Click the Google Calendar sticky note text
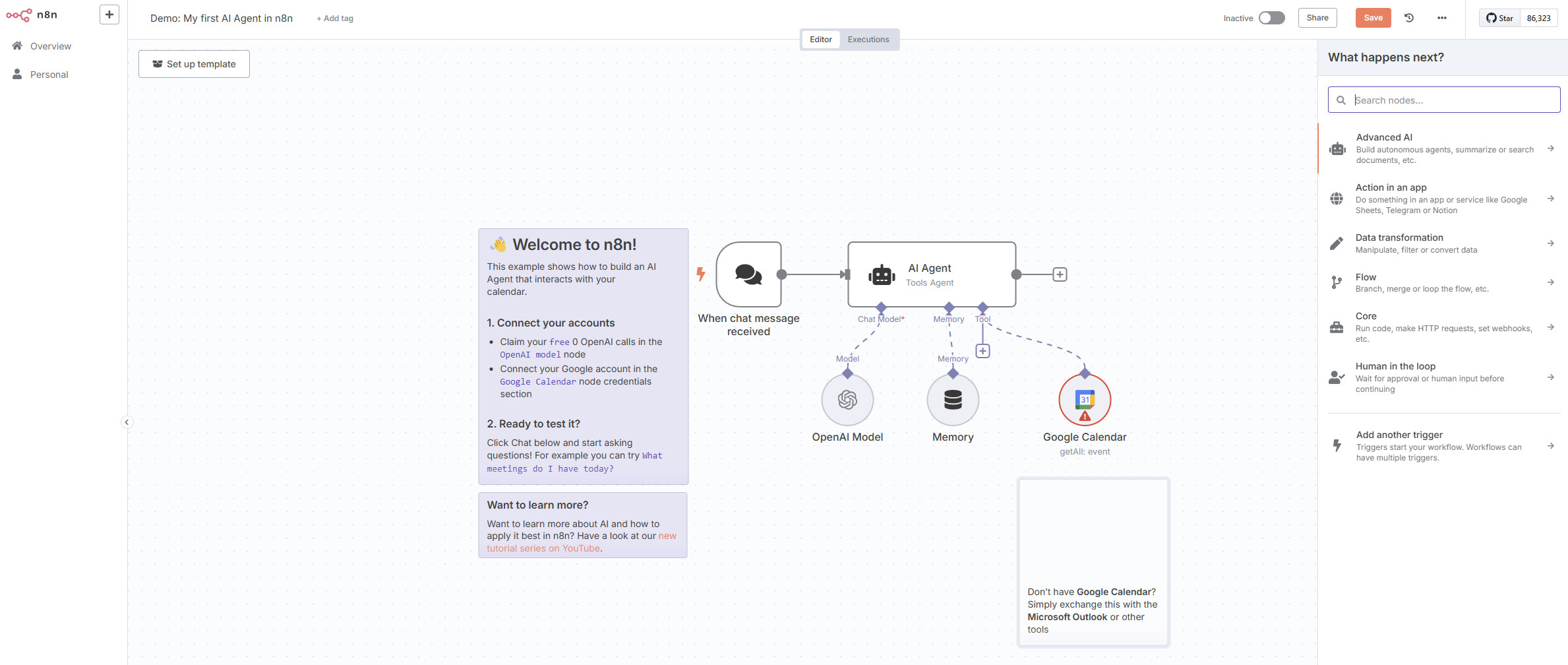The height and width of the screenshot is (665, 1568). coord(1093,610)
